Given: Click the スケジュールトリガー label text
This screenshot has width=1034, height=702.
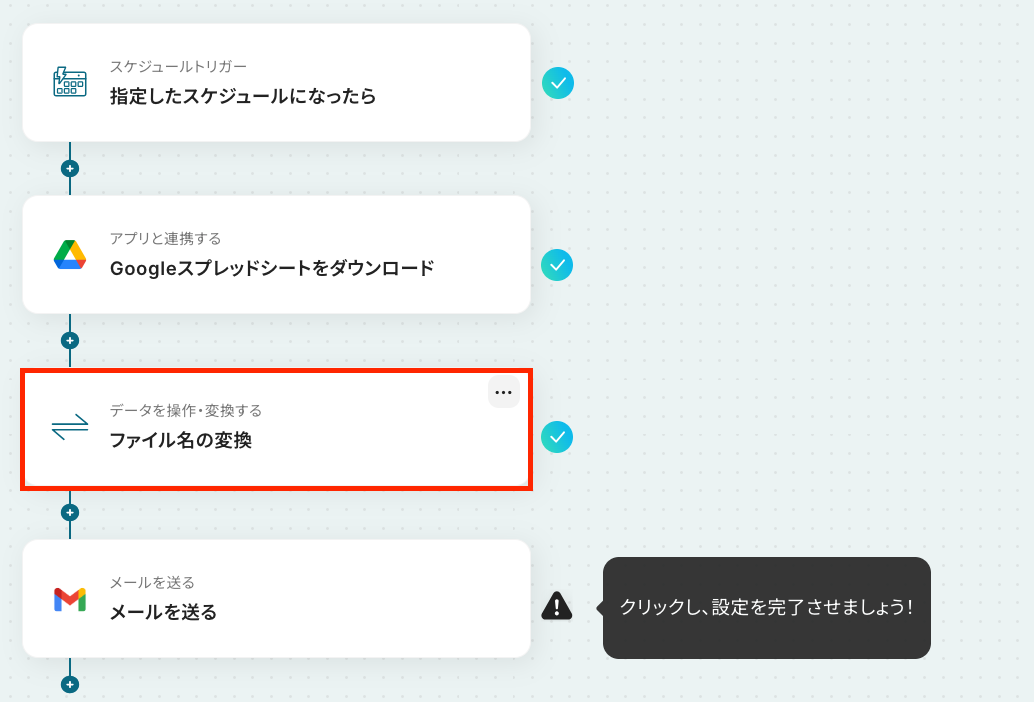Looking at the screenshot, I should tap(178, 67).
